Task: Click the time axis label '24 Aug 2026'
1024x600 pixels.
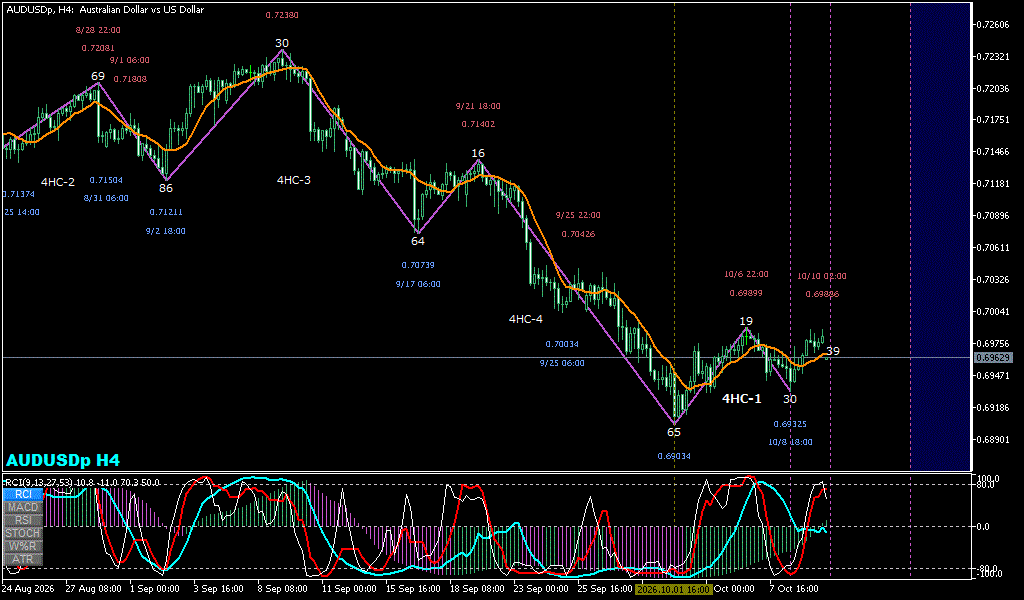Action: [27, 589]
